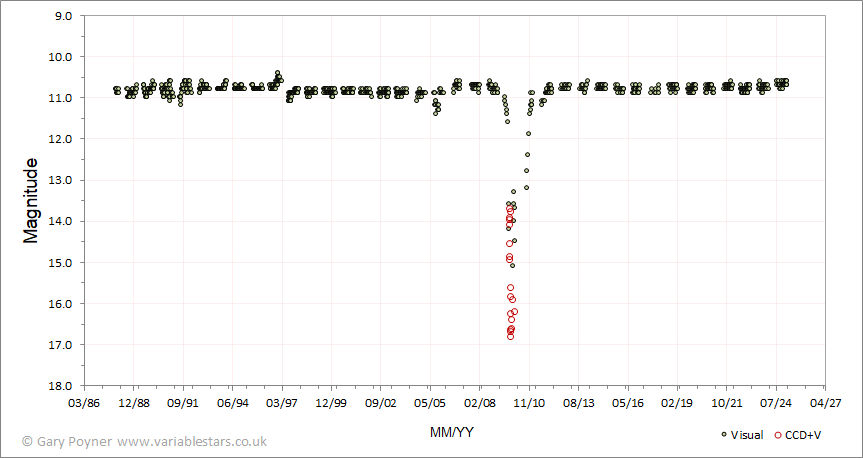Click the y-axis label '15.0'
Viewport: 863px width, 458px height.
63,263
